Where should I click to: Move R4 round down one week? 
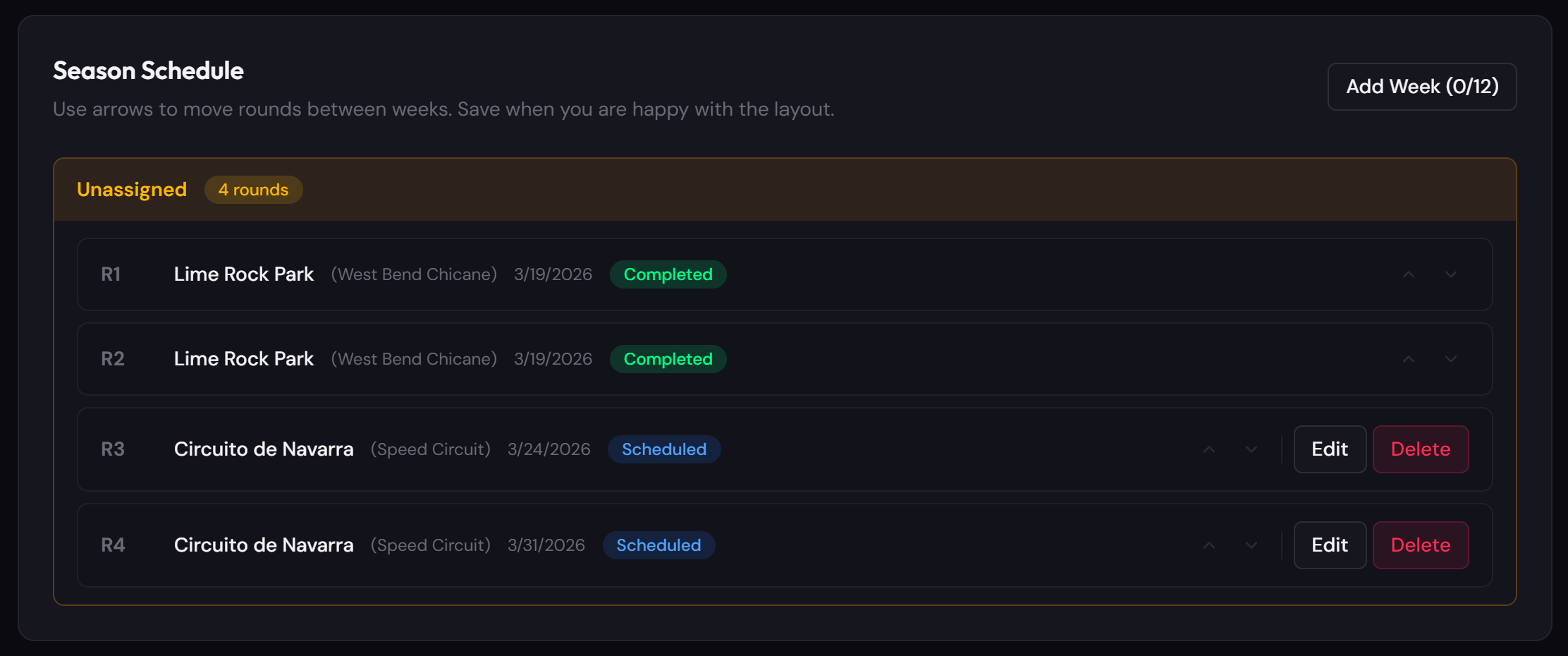[x=1251, y=545]
